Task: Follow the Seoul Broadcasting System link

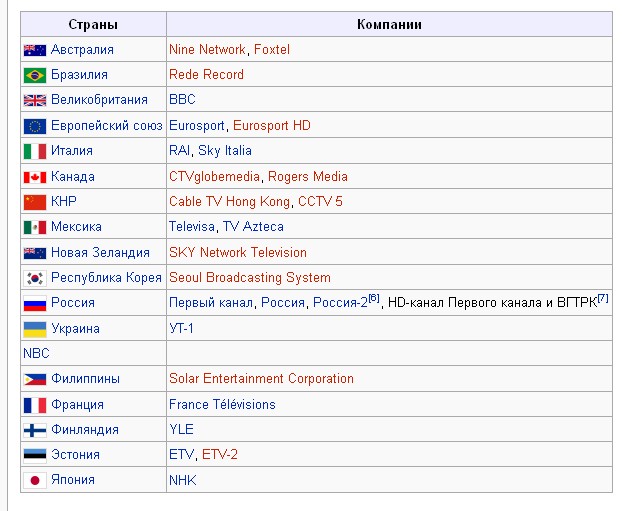Action: tap(249, 278)
